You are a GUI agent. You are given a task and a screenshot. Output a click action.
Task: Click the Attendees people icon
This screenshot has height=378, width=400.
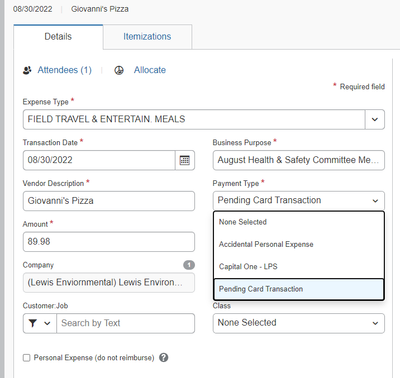pos(27,70)
